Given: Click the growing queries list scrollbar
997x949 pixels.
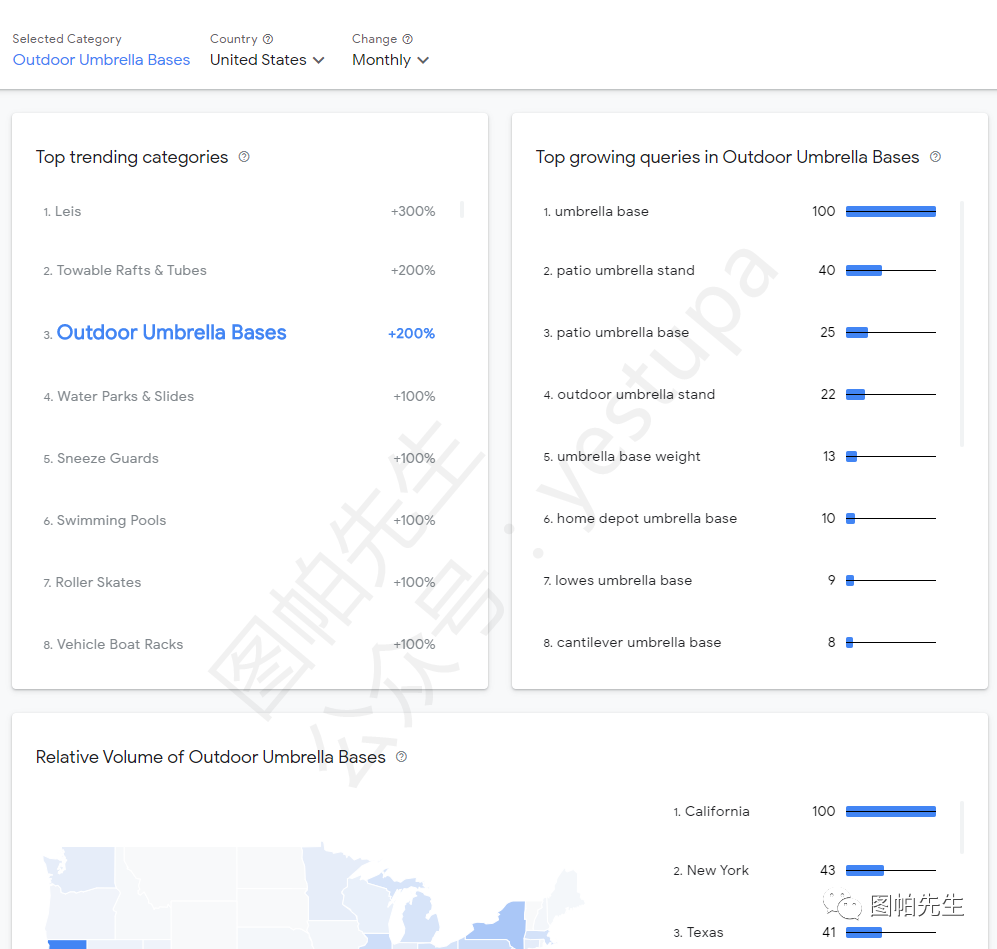Looking at the screenshot, I should click(x=962, y=322).
